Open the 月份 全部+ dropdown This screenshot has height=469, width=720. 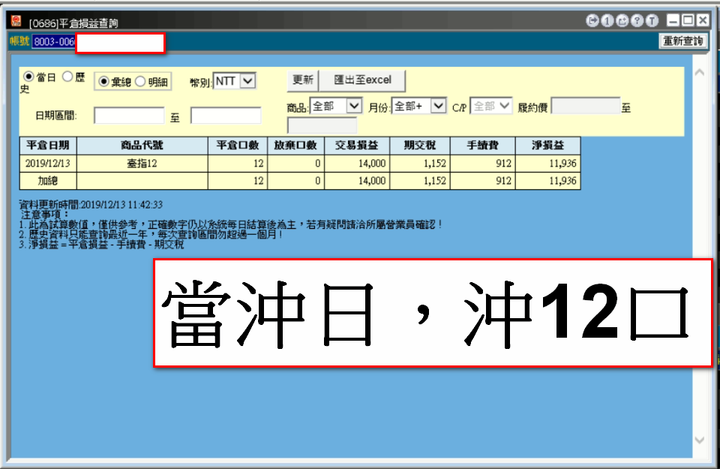[419, 106]
